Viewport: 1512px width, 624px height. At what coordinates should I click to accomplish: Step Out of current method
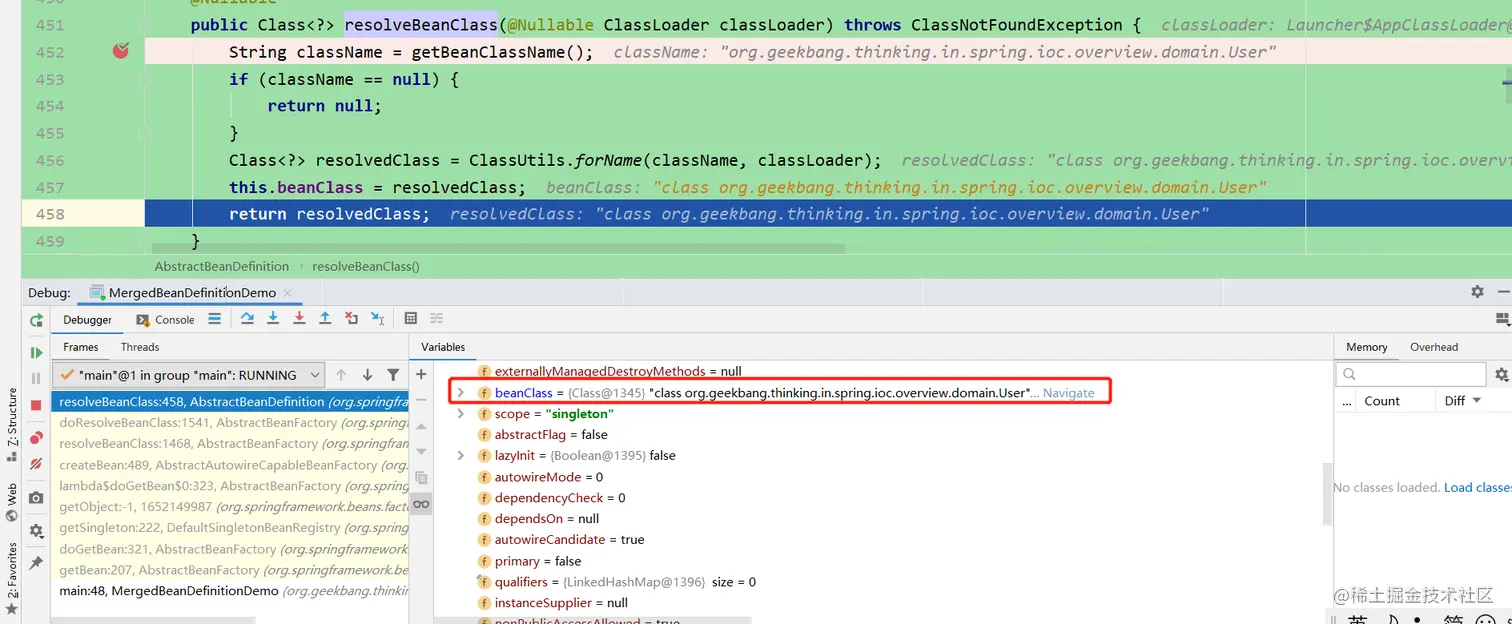click(x=325, y=319)
